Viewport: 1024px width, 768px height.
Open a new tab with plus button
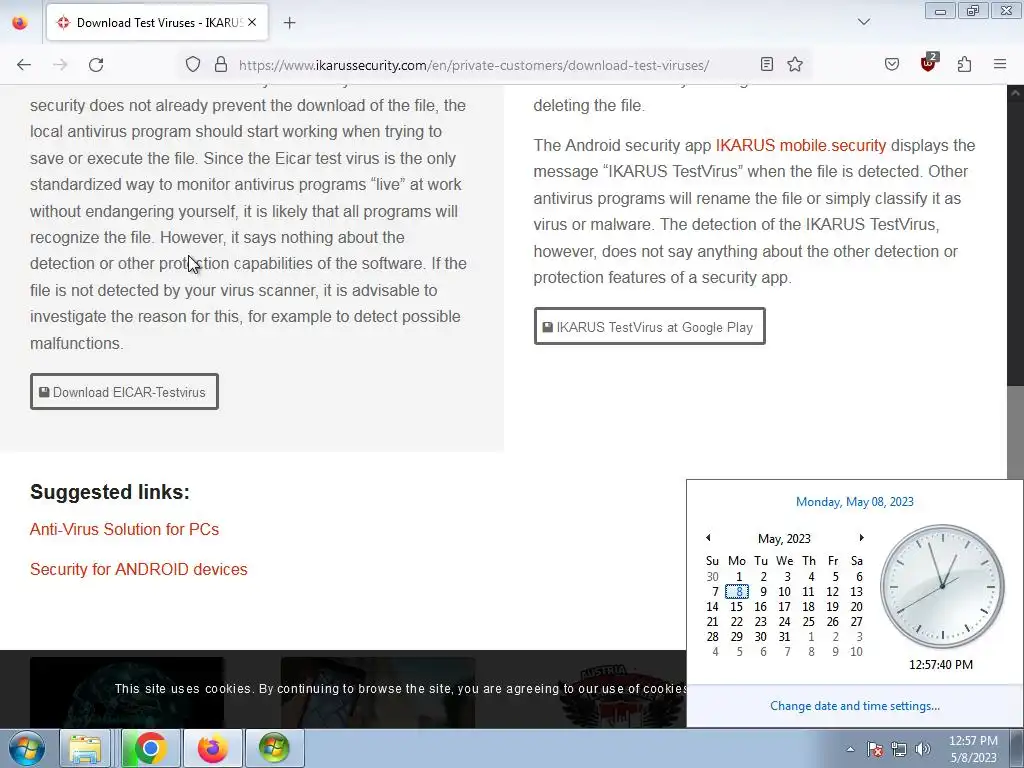pos(289,23)
